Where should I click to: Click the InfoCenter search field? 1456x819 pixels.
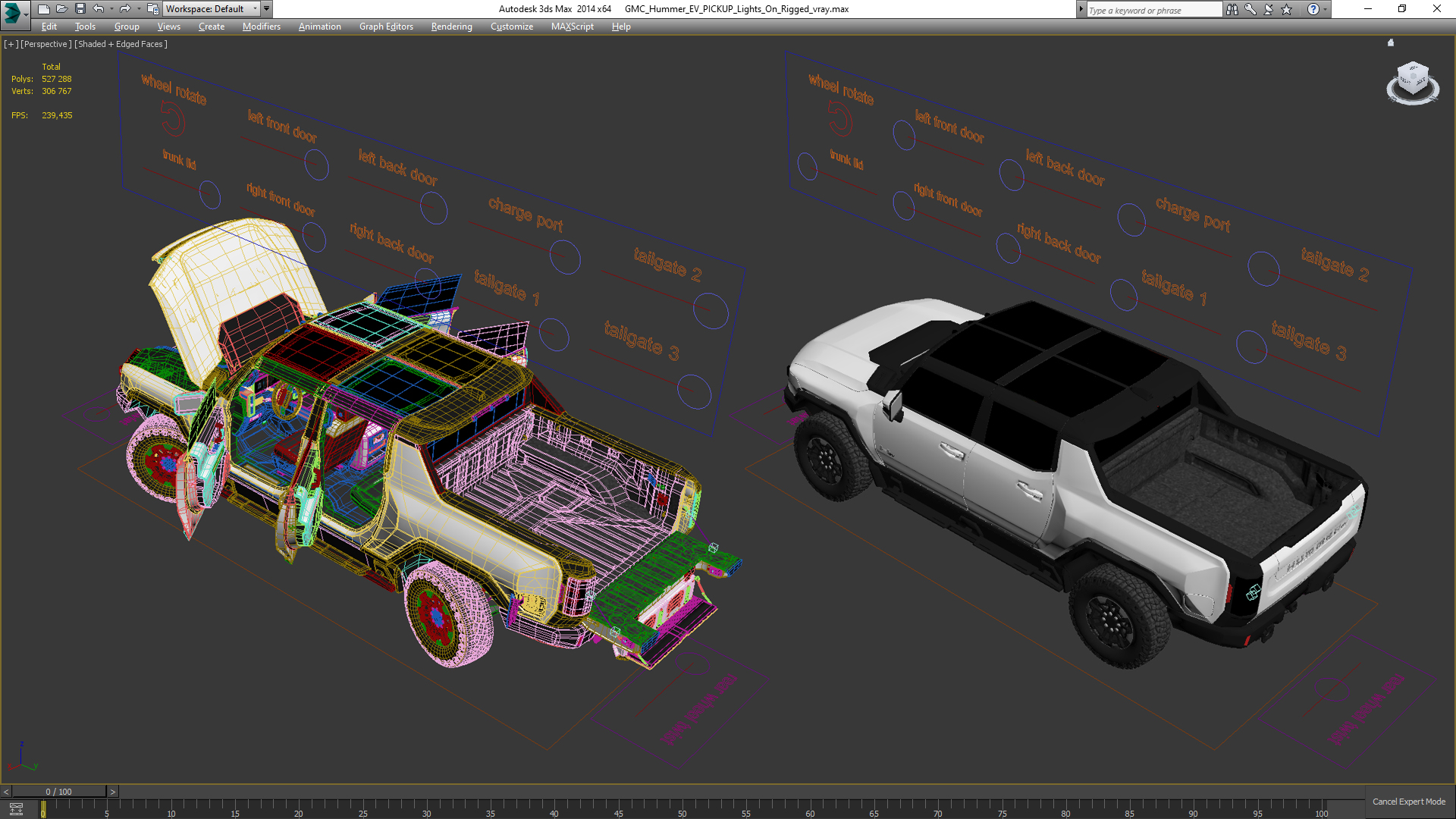click(x=1153, y=10)
